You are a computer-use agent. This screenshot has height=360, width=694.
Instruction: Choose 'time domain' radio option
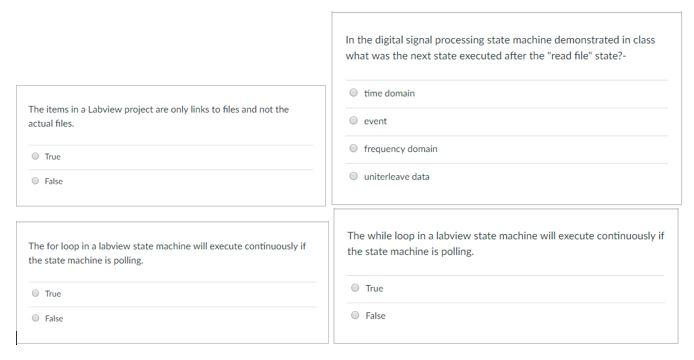point(353,93)
